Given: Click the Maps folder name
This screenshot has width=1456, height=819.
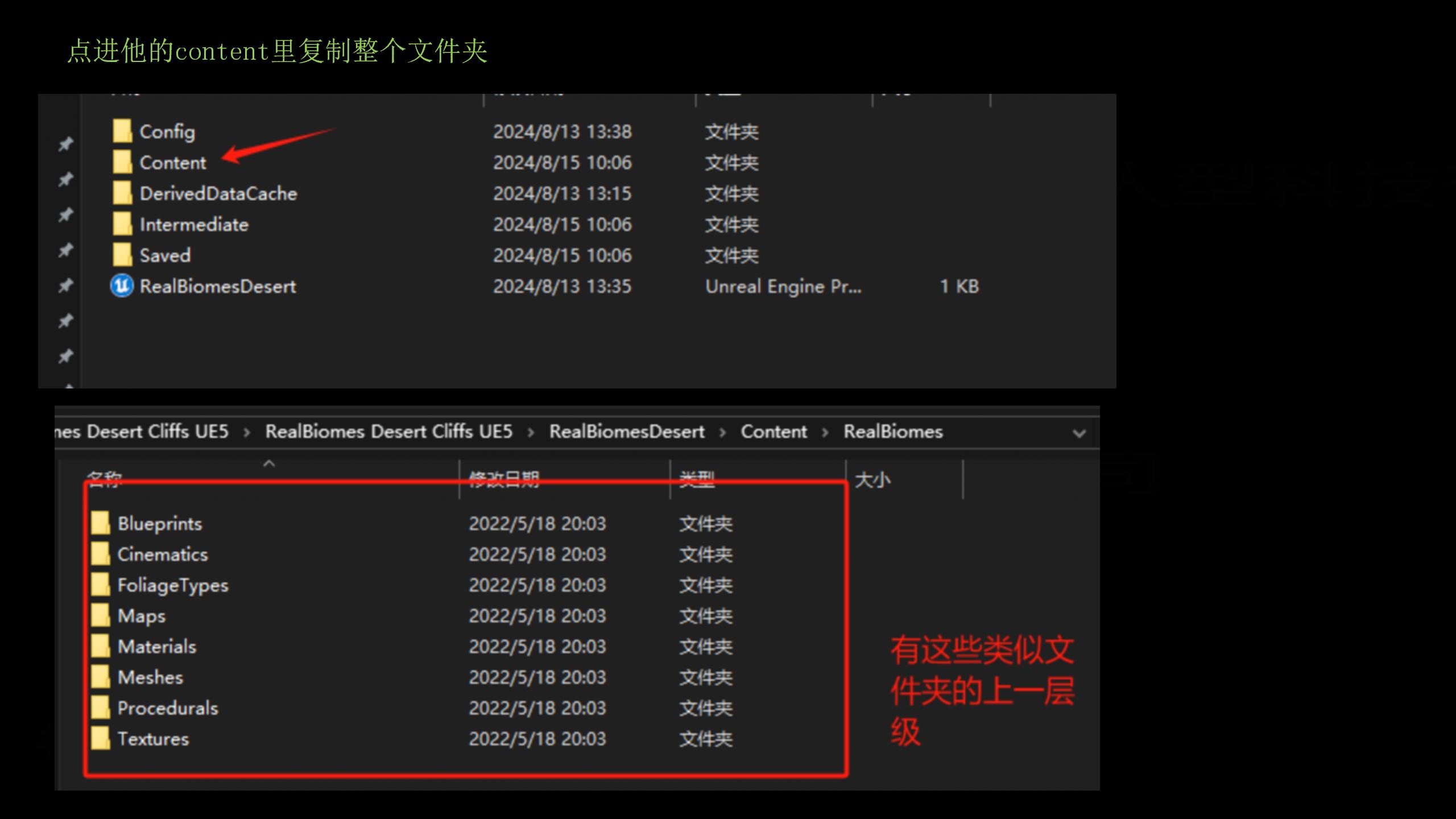Looking at the screenshot, I should pyautogui.click(x=142, y=616).
